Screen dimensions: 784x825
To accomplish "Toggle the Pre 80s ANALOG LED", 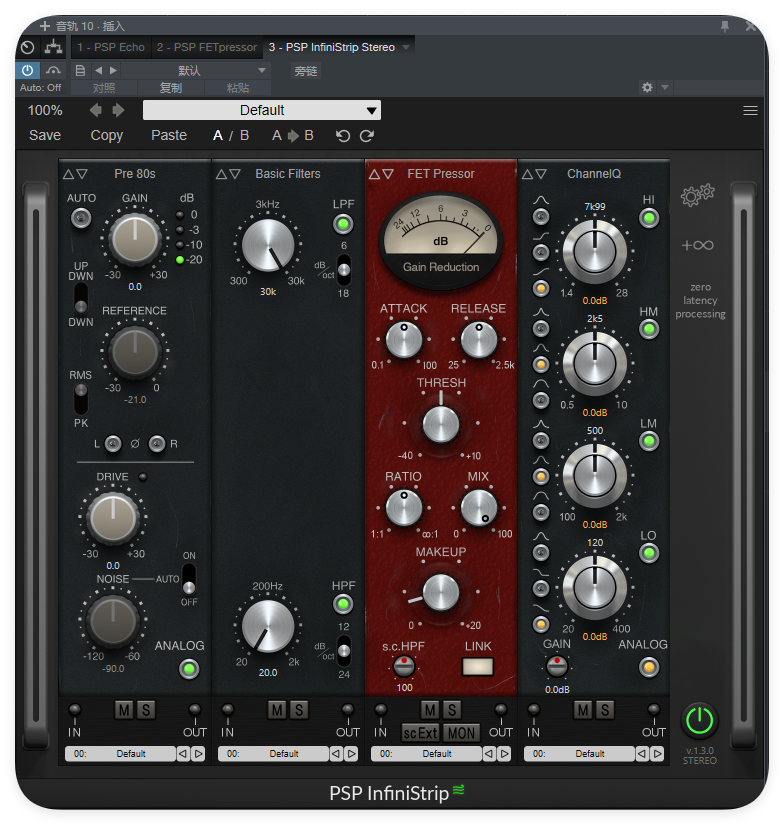I will pos(189,669).
